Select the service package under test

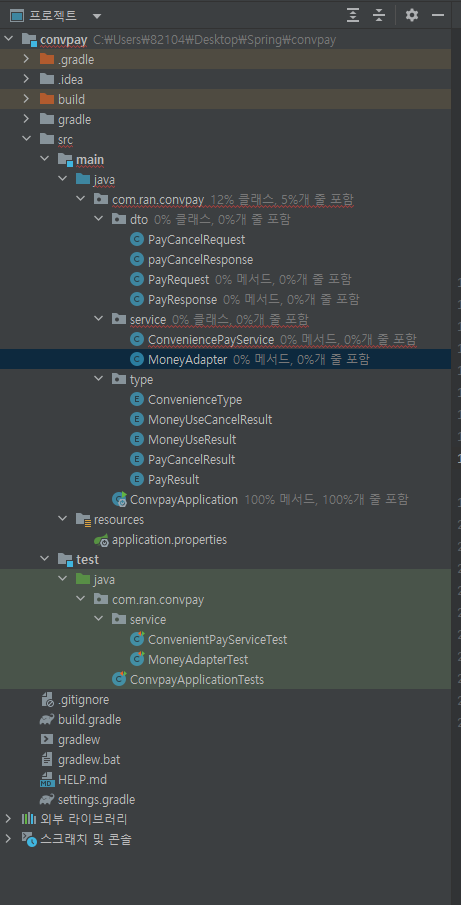[x=148, y=619]
